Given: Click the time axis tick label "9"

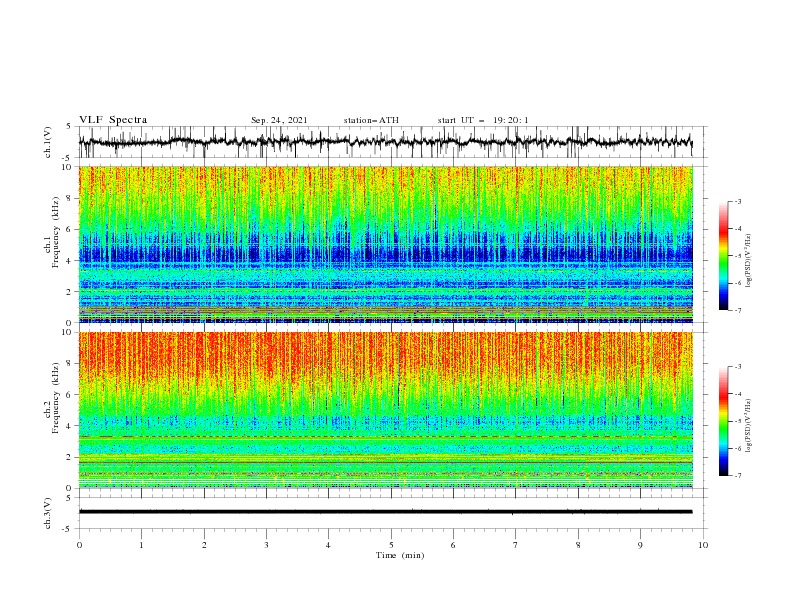Looking at the screenshot, I should 640,545.
